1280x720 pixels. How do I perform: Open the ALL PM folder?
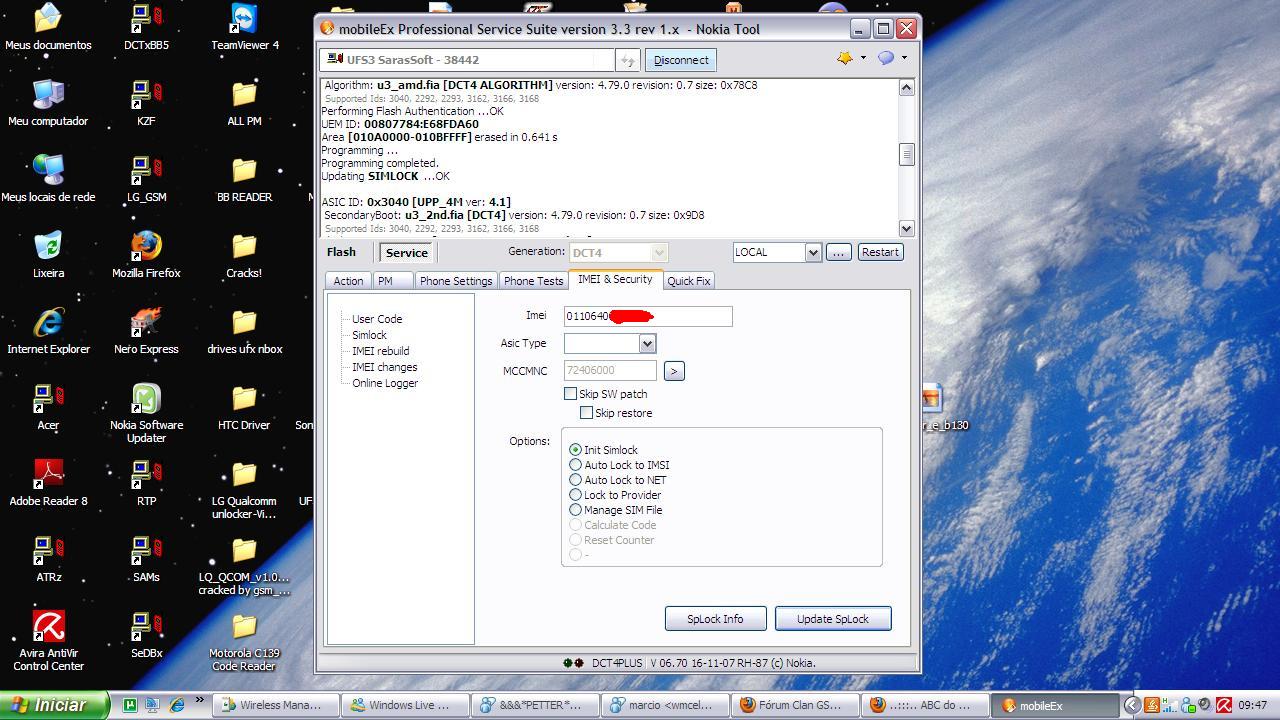244,103
